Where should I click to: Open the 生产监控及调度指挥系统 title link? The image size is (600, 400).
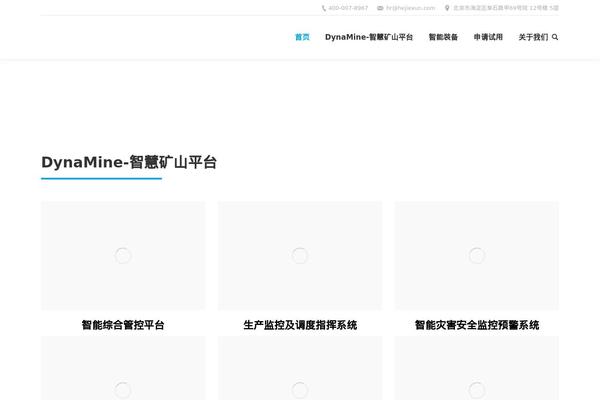[x=300, y=325]
